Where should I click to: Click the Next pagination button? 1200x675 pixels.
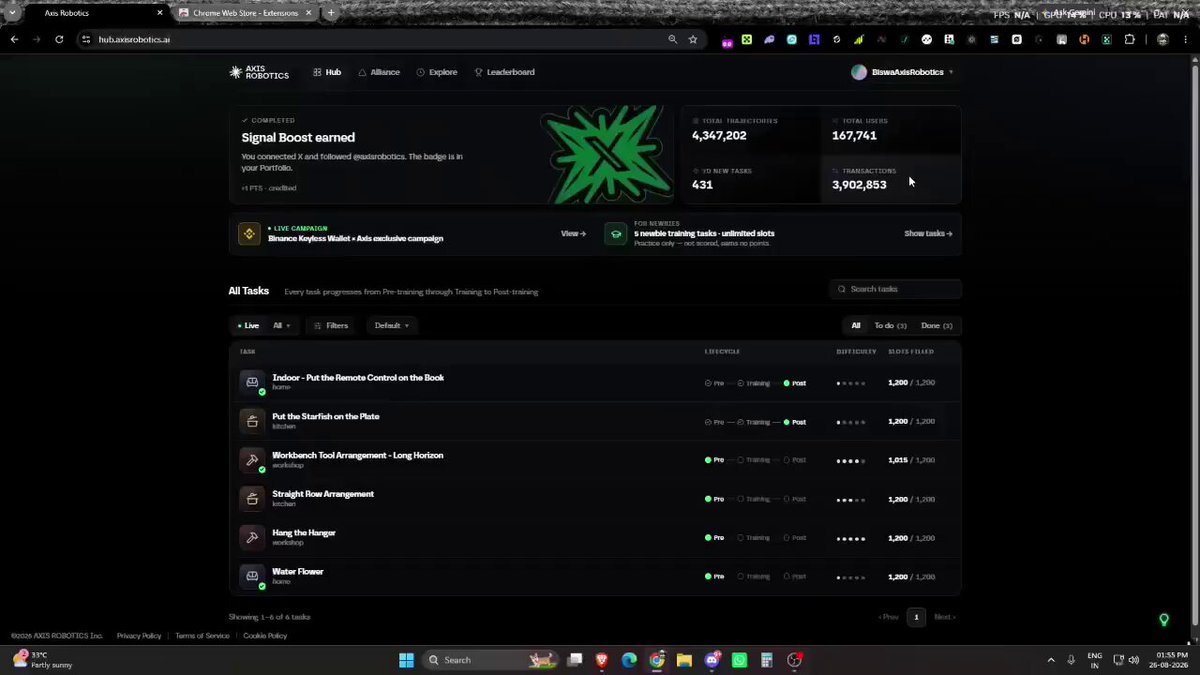[x=944, y=617]
